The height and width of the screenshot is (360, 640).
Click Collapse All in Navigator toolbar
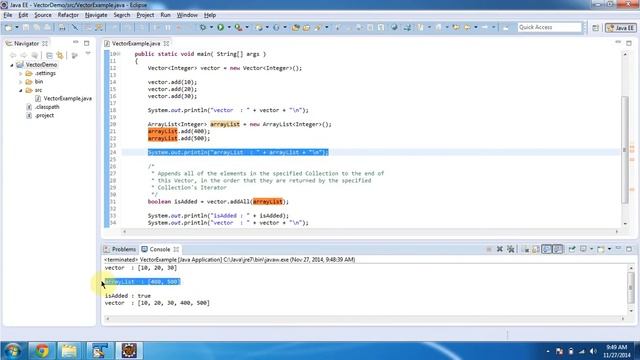pos(49,55)
